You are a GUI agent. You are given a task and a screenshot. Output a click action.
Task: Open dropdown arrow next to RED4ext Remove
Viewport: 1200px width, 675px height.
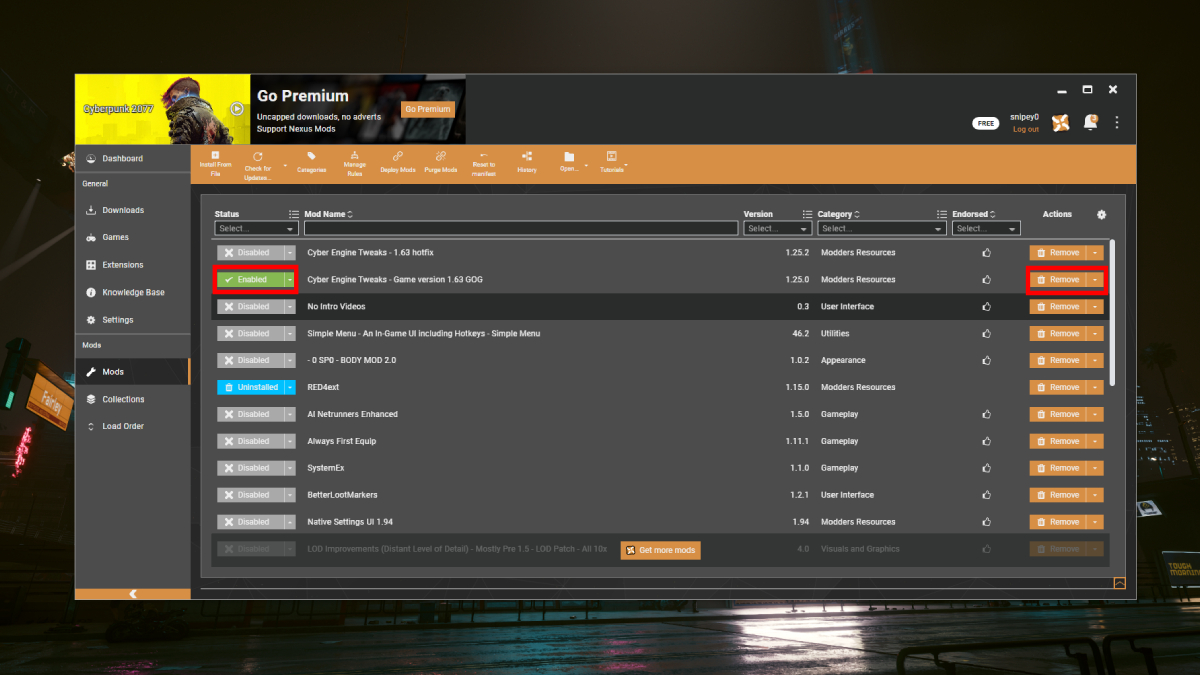coord(1094,387)
